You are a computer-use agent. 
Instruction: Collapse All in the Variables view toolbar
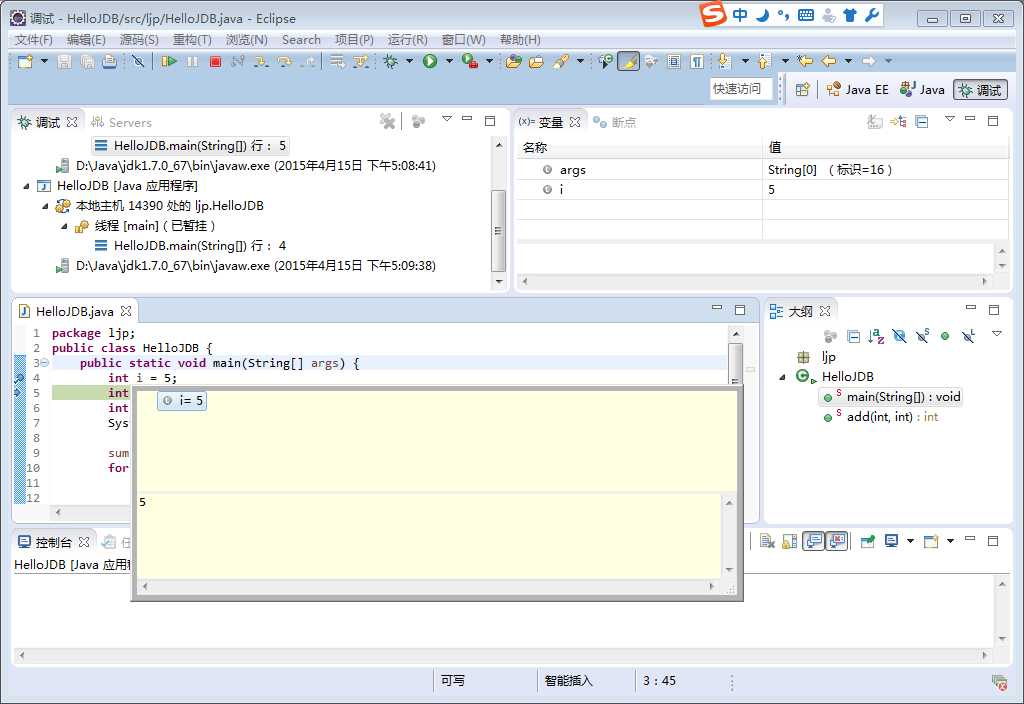[921, 121]
